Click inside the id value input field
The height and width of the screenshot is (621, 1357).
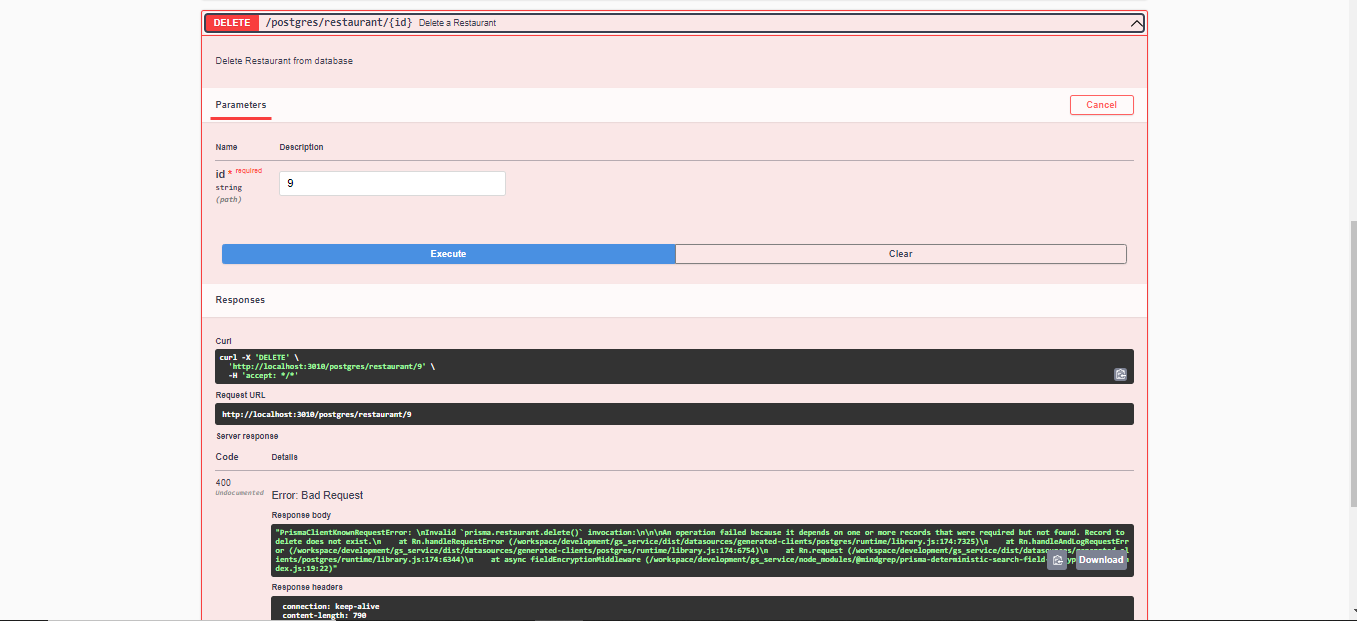pos(391,183)
